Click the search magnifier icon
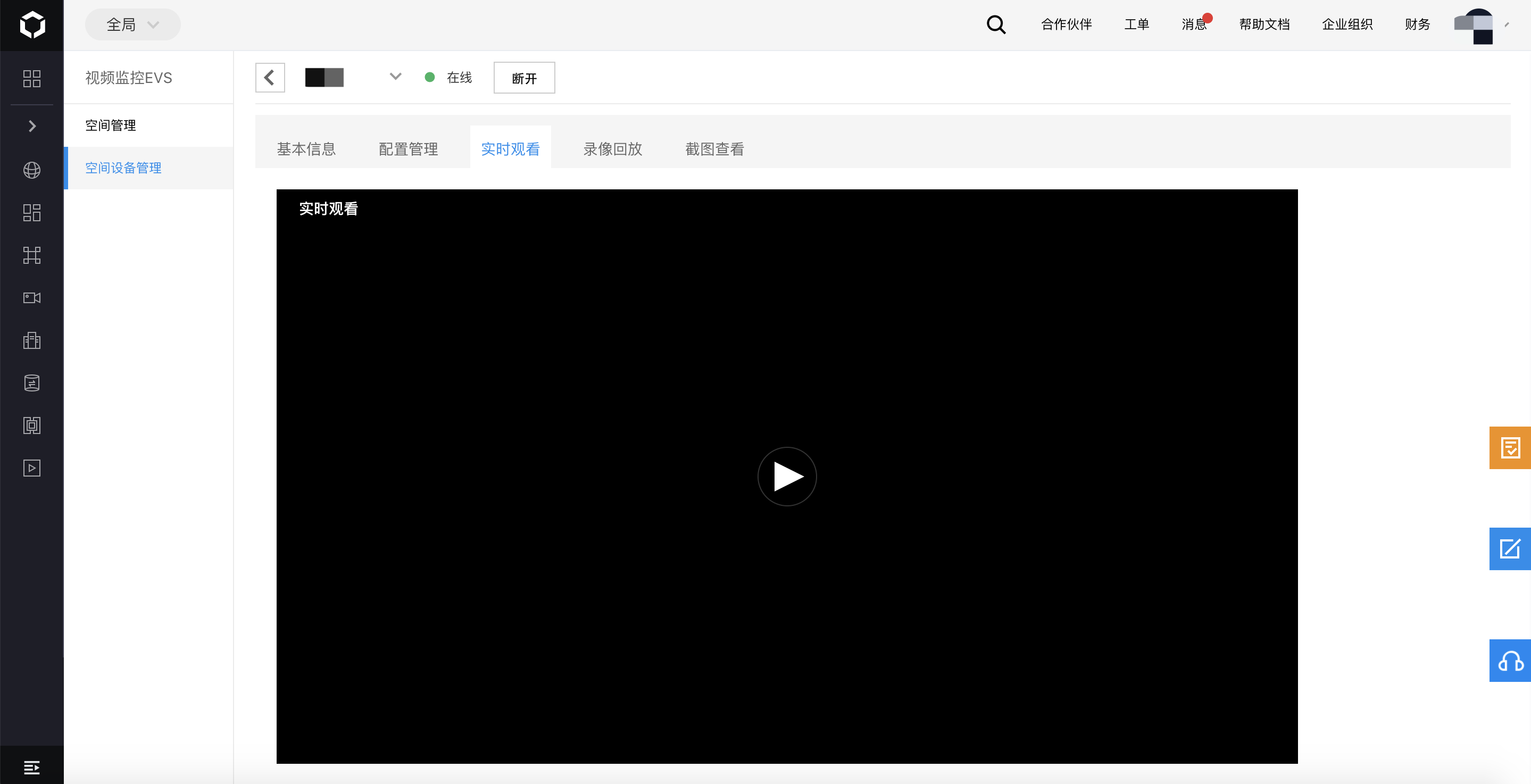The height and width of the screenshot is (784, 1531). pos(996,24)
